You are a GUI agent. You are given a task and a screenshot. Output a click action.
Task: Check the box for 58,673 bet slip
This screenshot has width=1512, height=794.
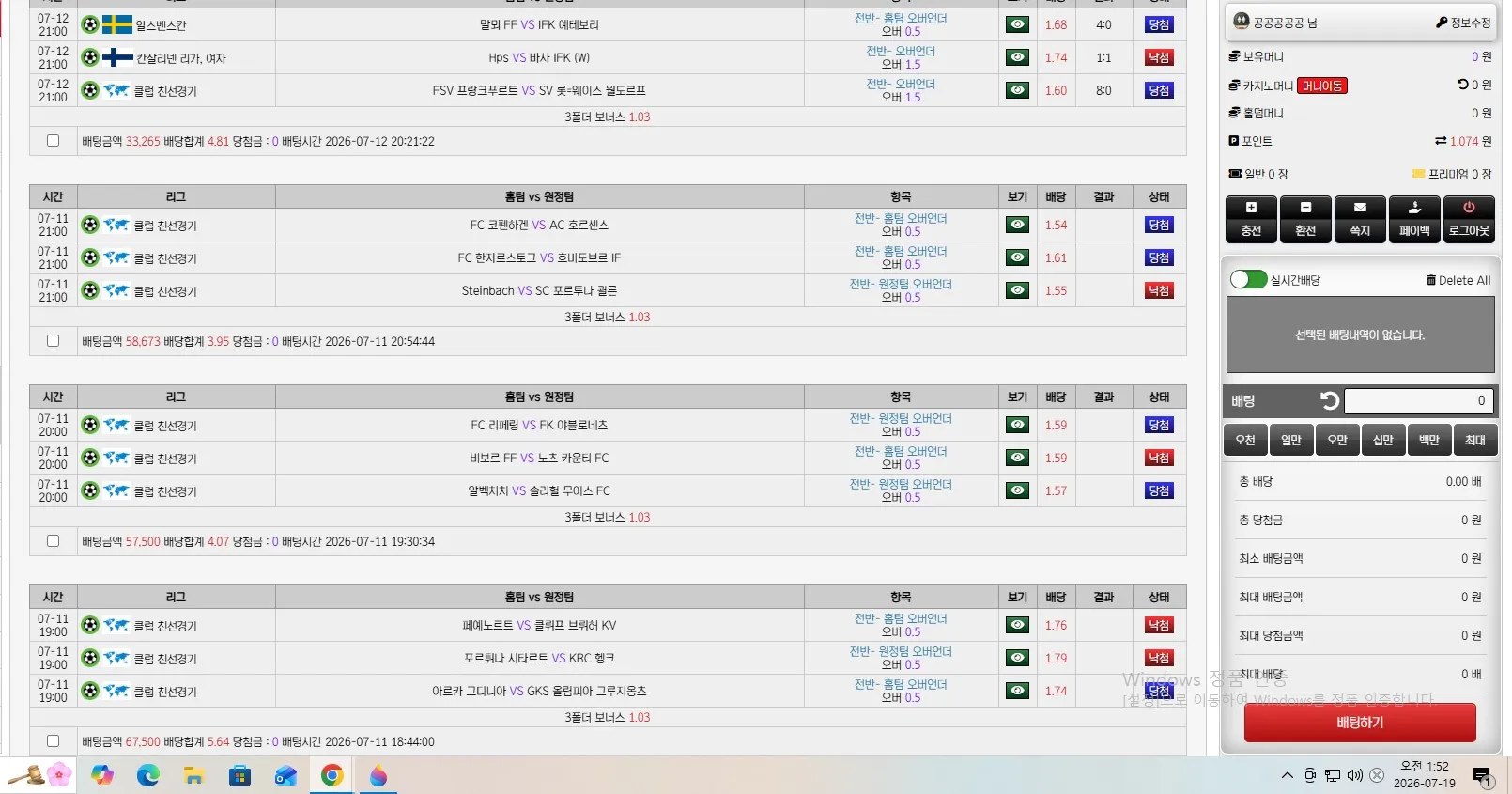53,341
